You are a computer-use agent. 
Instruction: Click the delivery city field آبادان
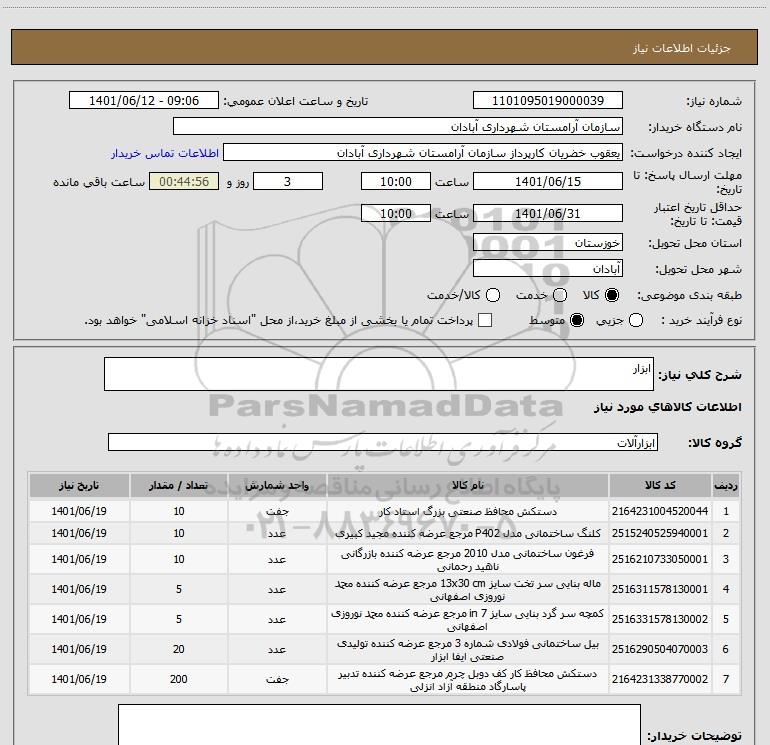coord(548,269)
